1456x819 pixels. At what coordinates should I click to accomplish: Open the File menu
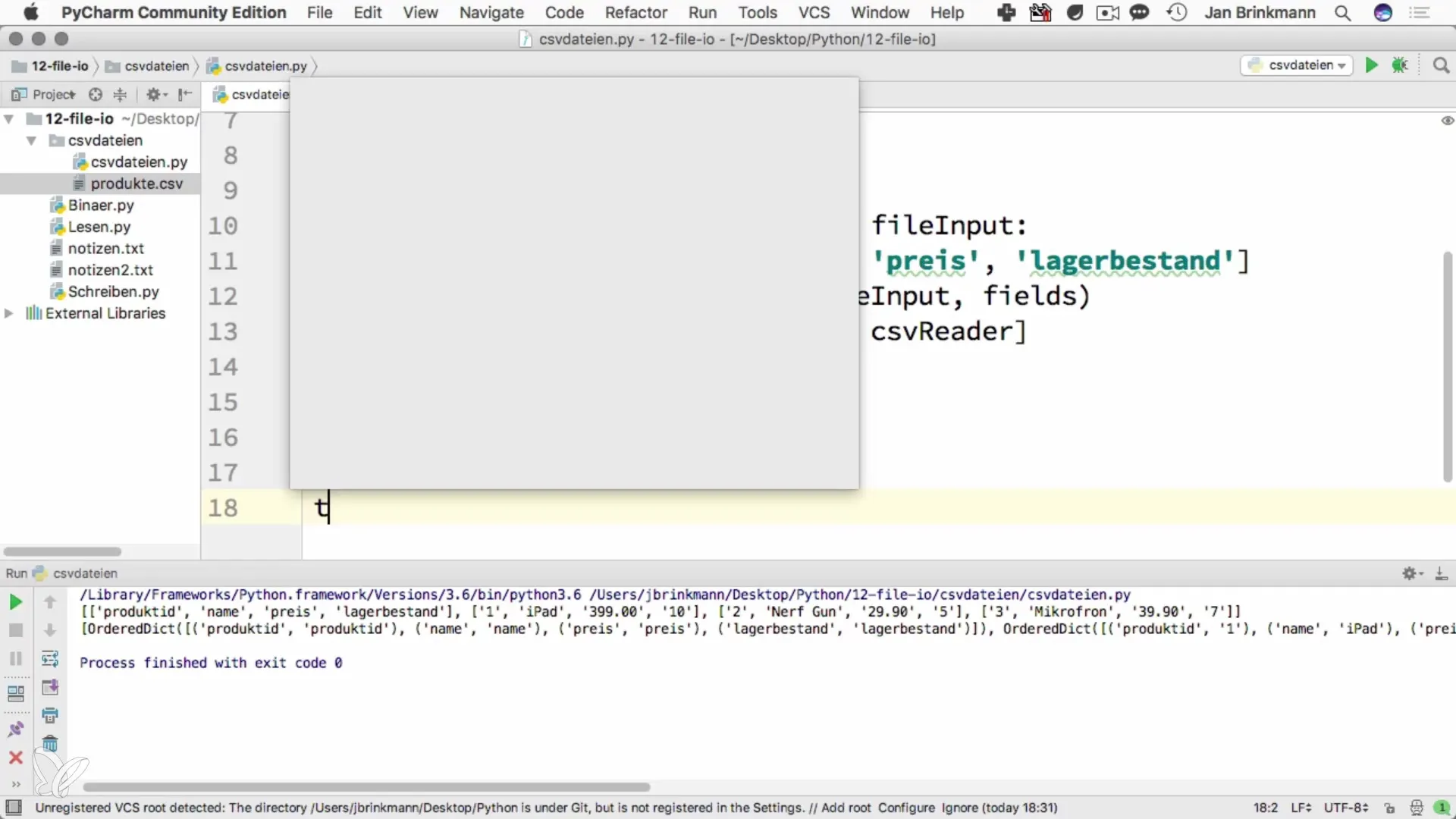319,13
